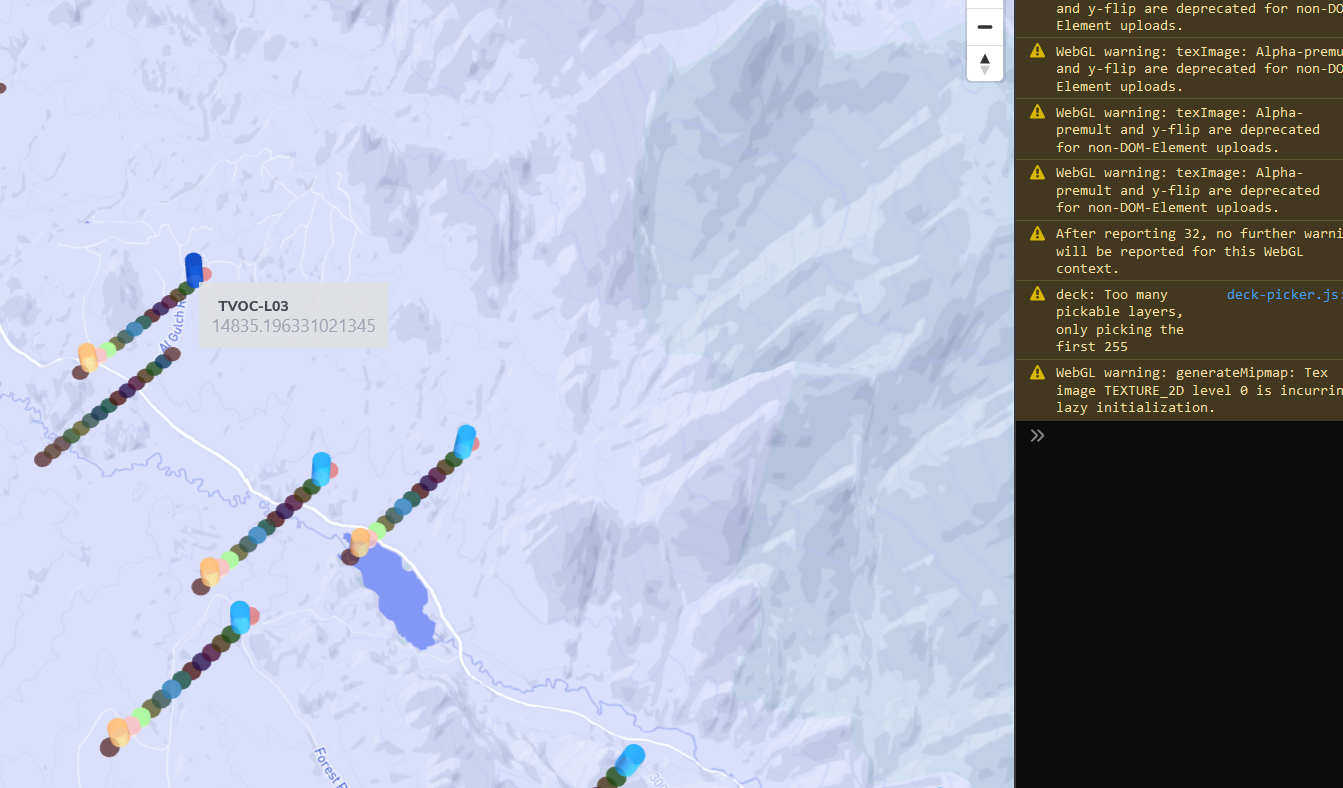Pick the dark blue column marker beside TVOC-L03 tooltip

tap(194, 270)
